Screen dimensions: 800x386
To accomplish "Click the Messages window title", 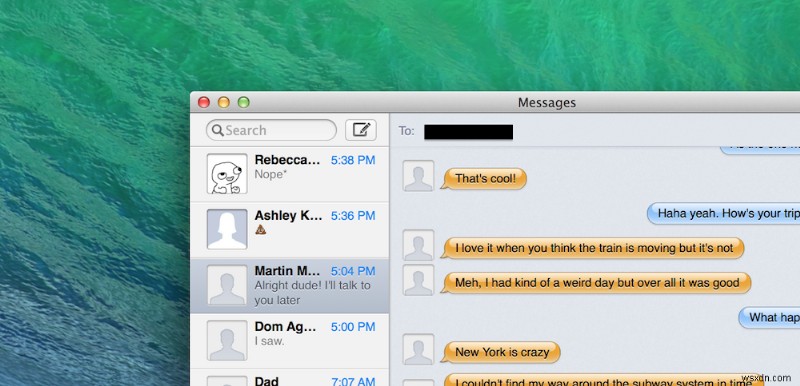I will pyautogui.click(x=546, y=103).
